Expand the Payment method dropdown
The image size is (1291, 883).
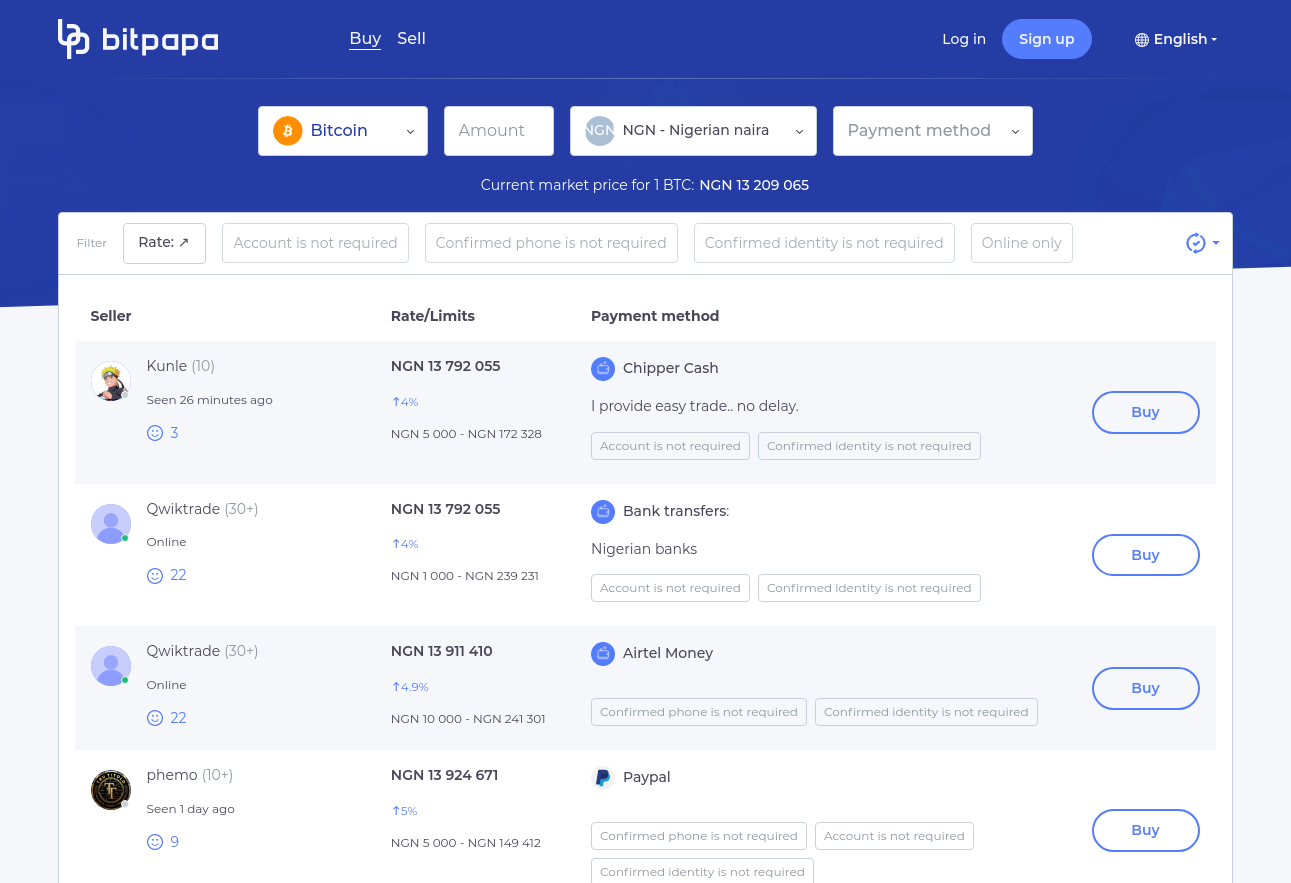coord(933,131)
